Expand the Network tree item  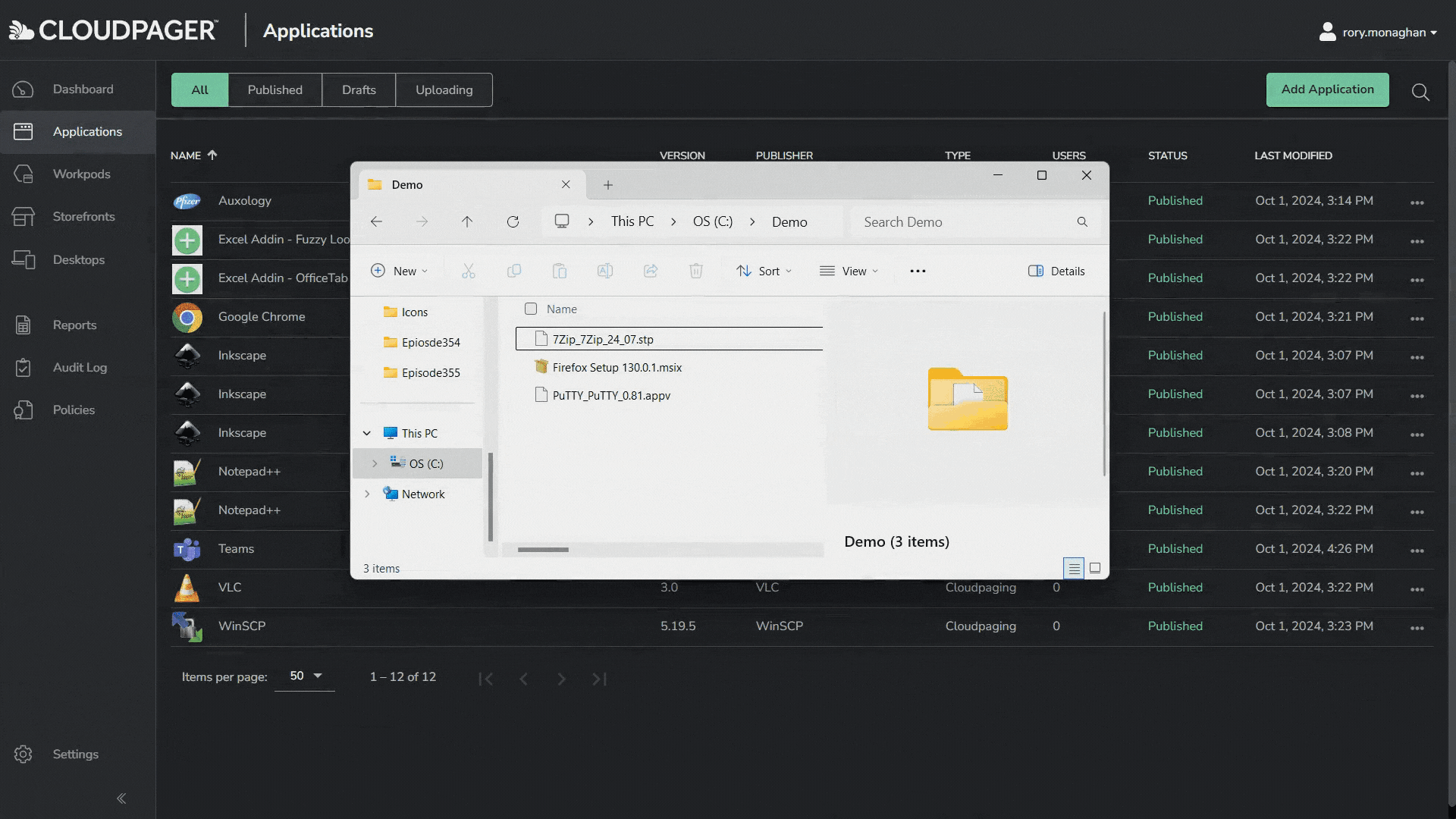pyautogui.click(x=367, y=493)
